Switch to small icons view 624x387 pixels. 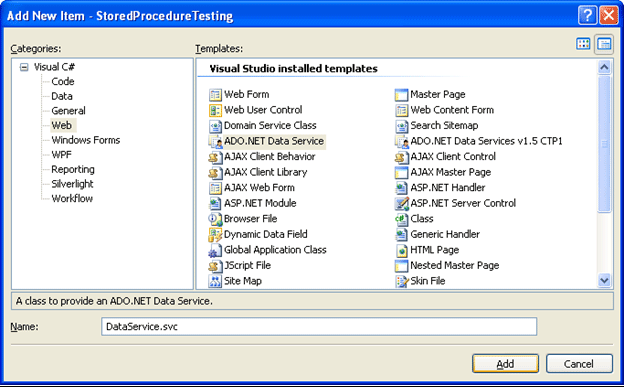point(604,44)
